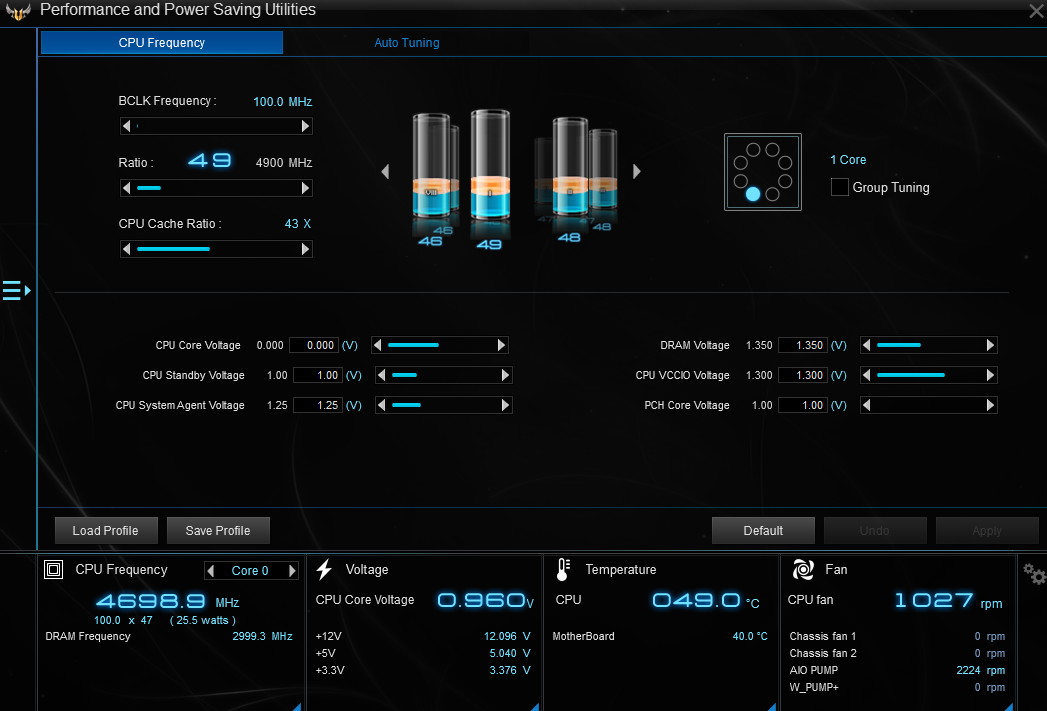This screenshot has width=1047, height=711.
Task: Expand the Temperature panel corner arrow
Action: click(x=771, y=706)
